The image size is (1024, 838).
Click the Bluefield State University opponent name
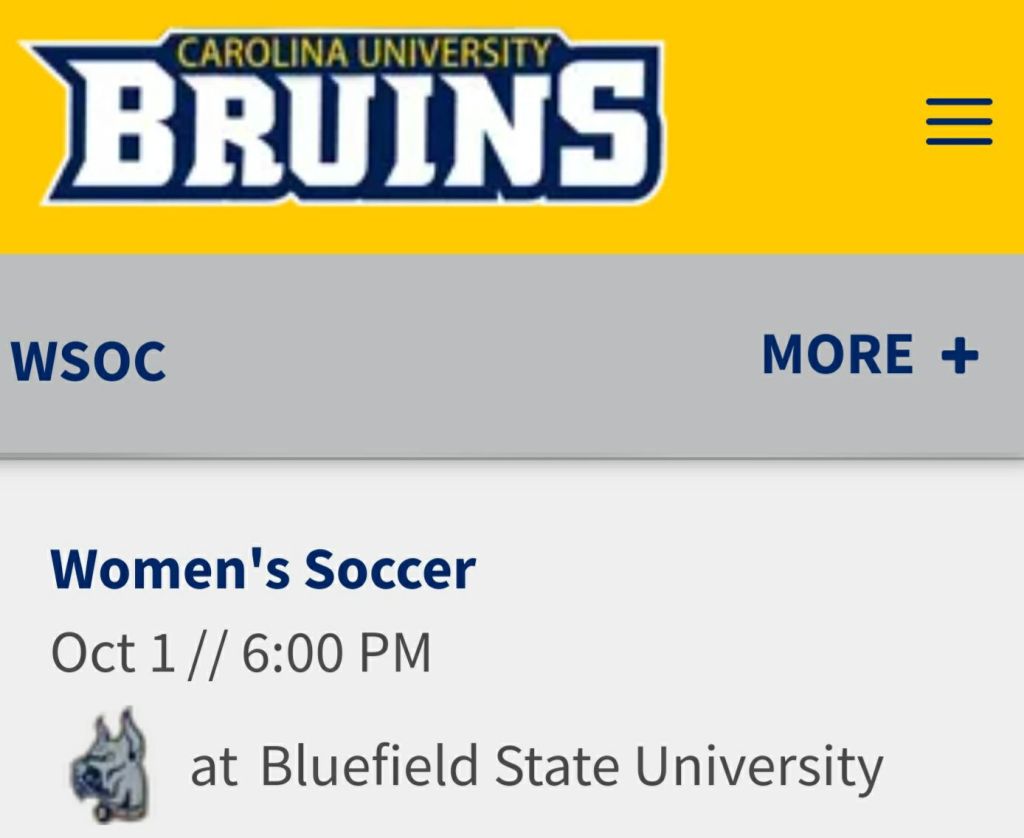click(571, 767)
